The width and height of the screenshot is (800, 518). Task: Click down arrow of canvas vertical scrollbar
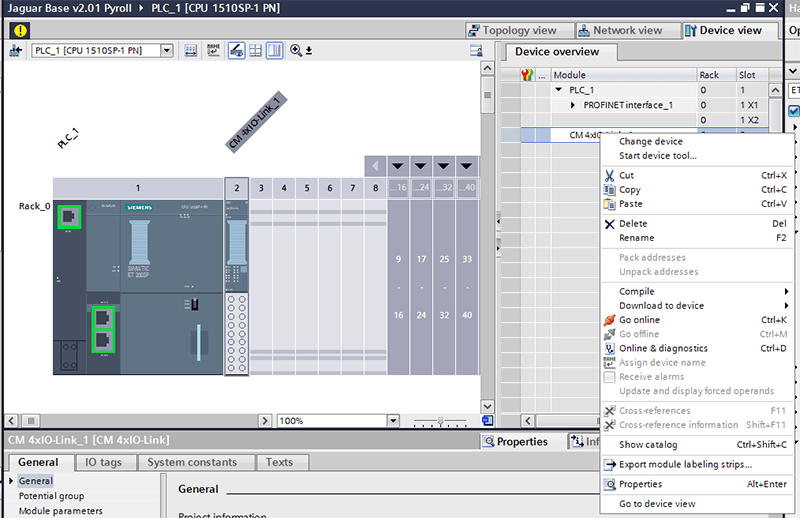tap(487, 407)
